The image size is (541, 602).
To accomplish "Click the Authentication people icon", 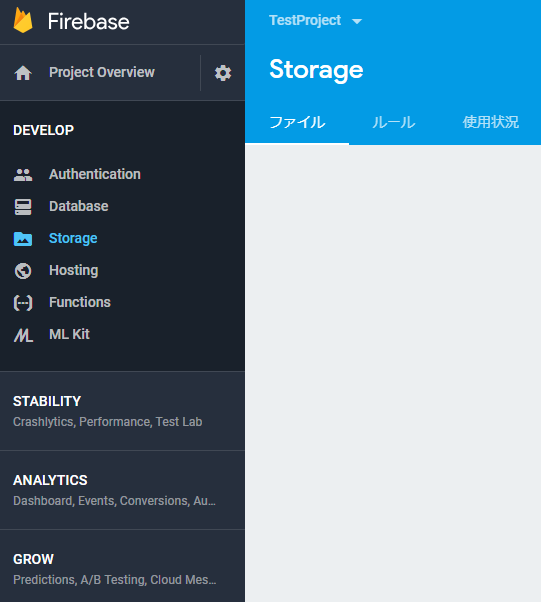I will pyautogui.click(x=23, y=175).
